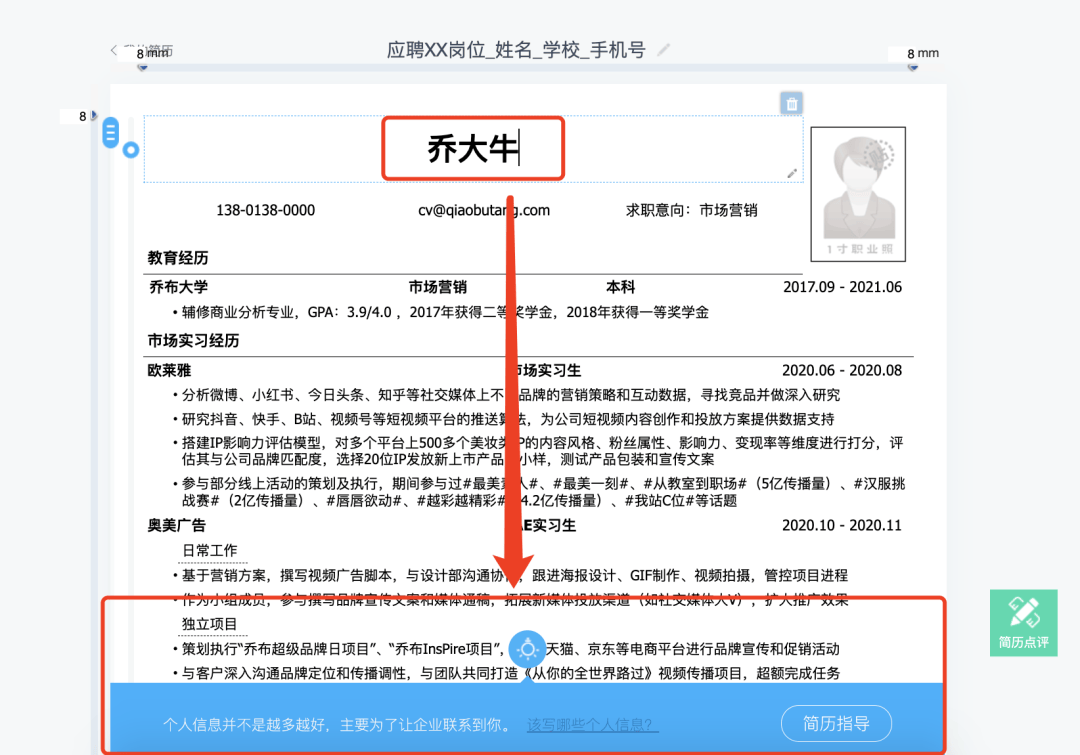Delete the 乔大牛 name block using trash icon
Screen dimensions: 1080x755
(791, 103)
